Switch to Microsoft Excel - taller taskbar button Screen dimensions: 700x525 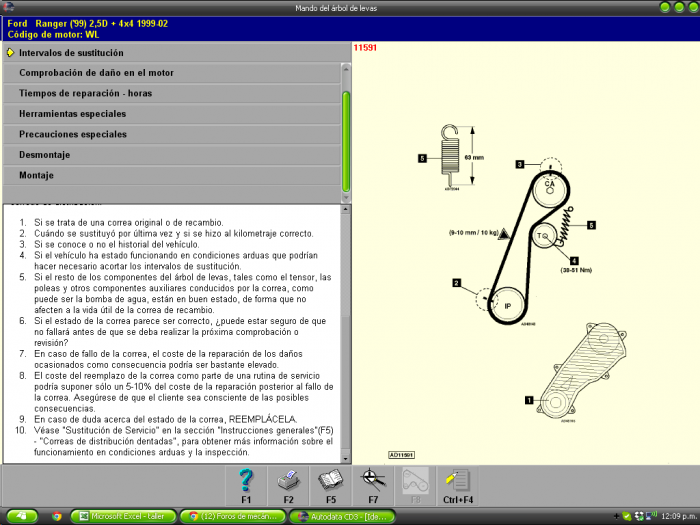[123, 517]
